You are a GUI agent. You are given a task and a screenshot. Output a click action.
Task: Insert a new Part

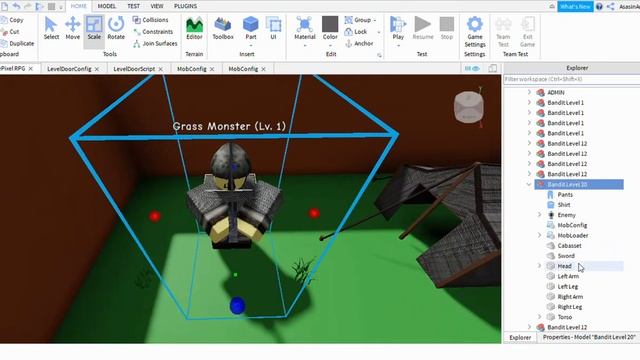pyautogui.click(x=251, y=28)
